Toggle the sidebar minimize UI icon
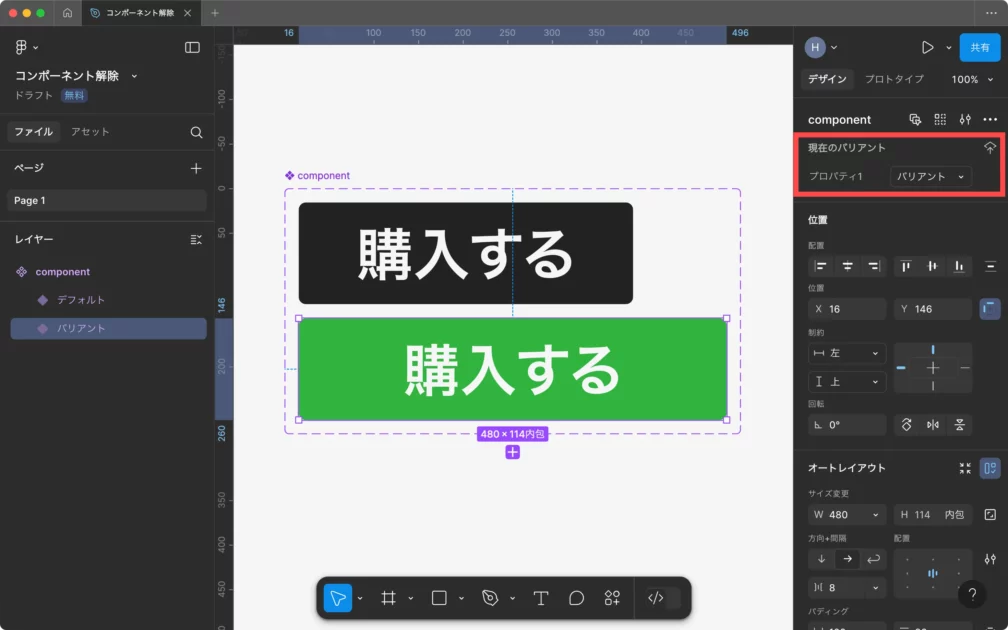Viewport: 1008px width, 630px height. tap(192, 47)
